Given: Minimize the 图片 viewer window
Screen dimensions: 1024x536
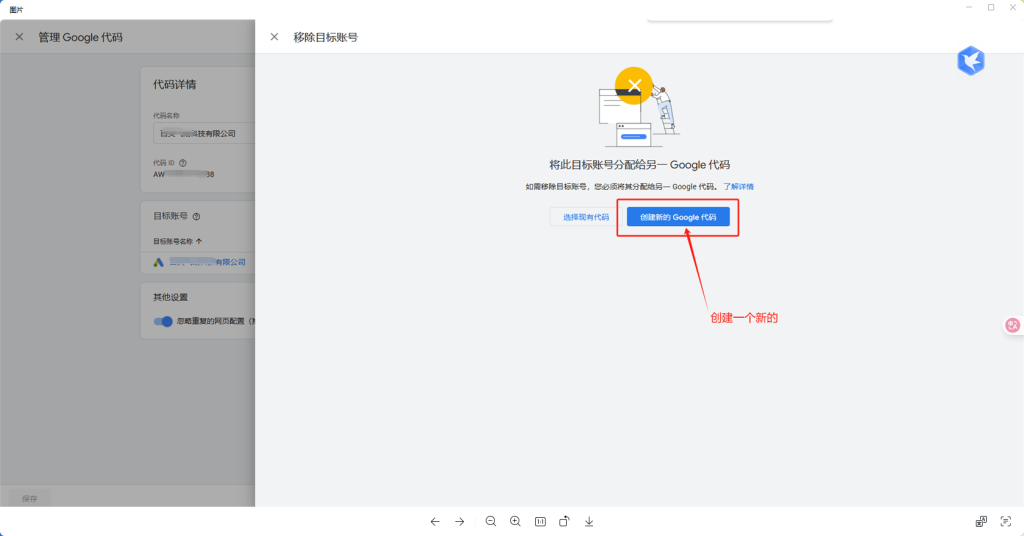Looking at the screenshot, I should pos(969,7).
